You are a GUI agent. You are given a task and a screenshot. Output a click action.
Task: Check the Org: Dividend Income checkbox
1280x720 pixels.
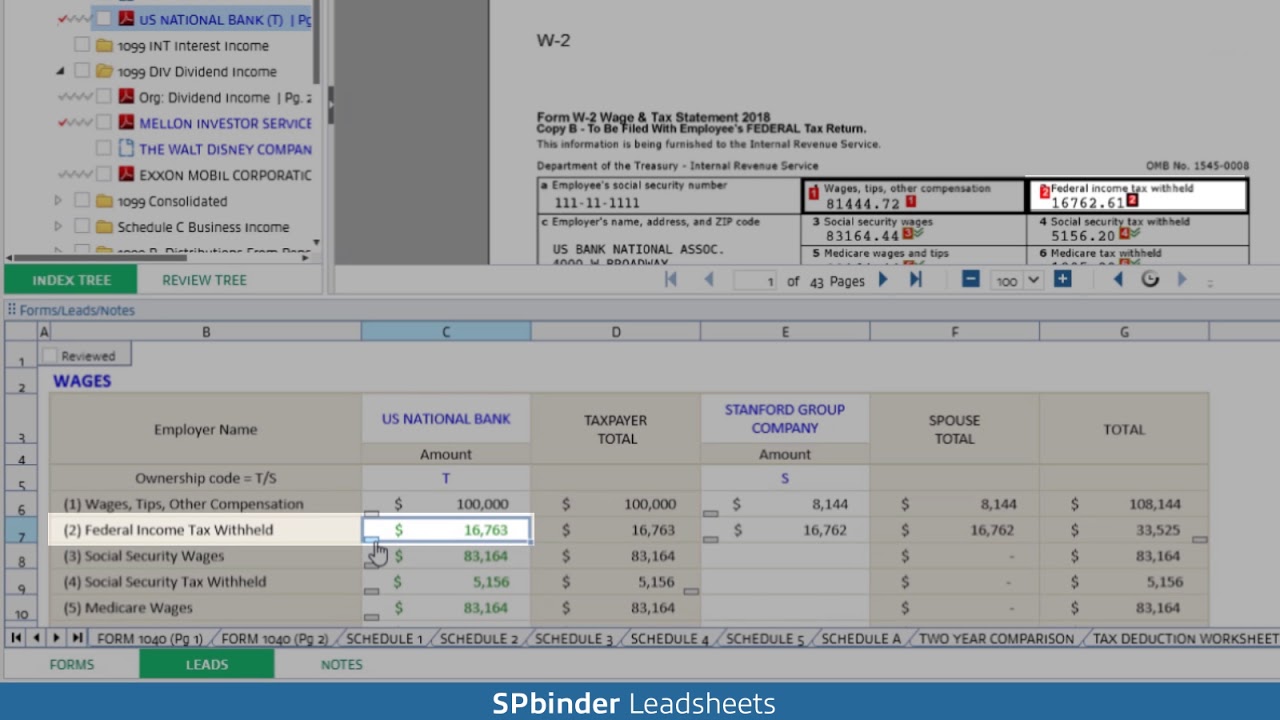tap(104, 97)
